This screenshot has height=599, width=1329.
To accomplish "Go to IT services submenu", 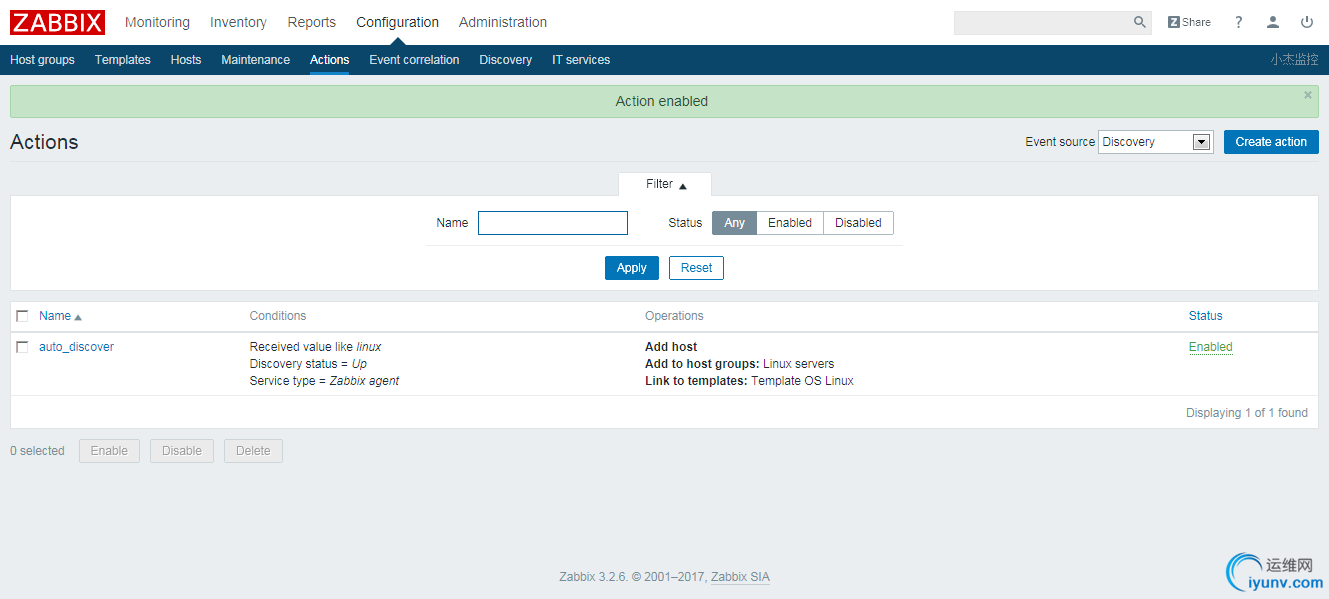I will pos(581,60).
